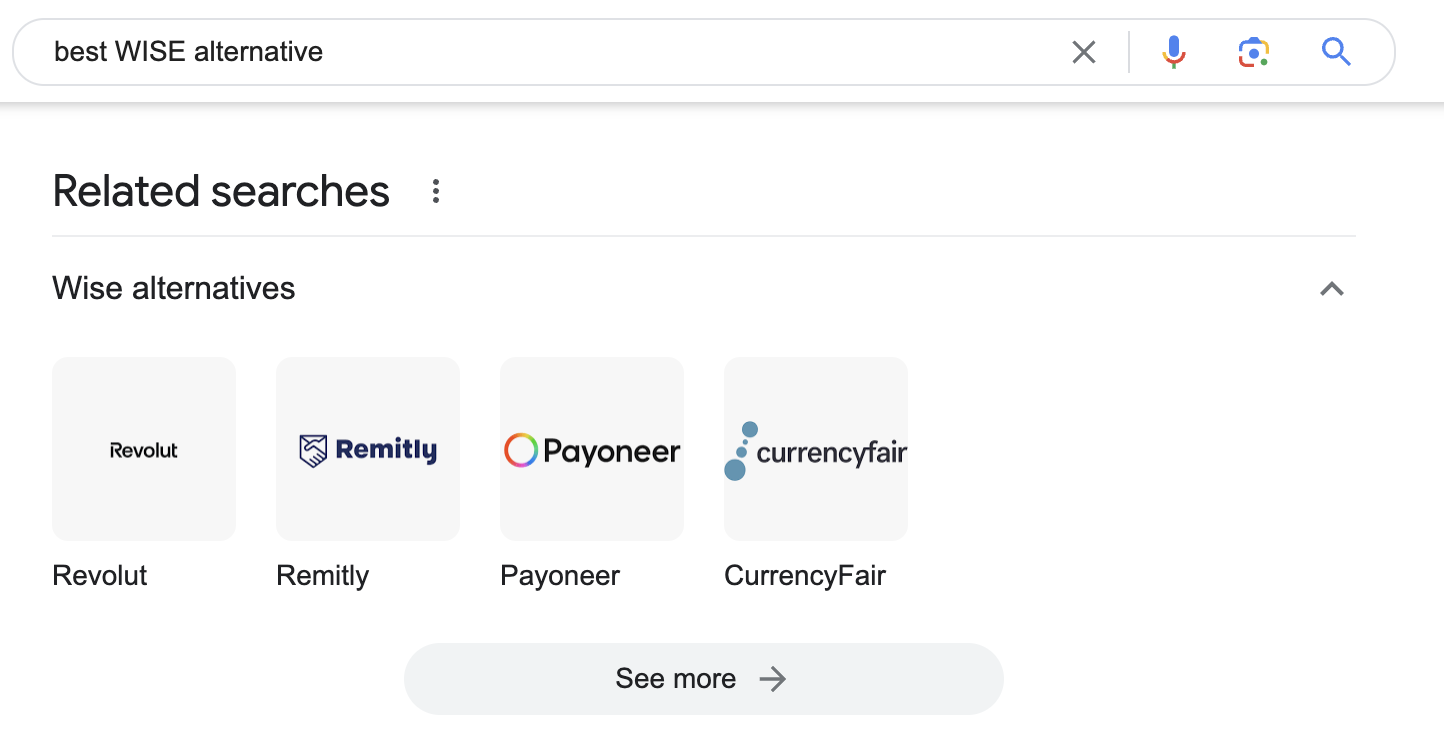The width and height of the screenshot is (1444, 738).
Task: Click the Revolut logo thumbnail
Action: point(144,449)
